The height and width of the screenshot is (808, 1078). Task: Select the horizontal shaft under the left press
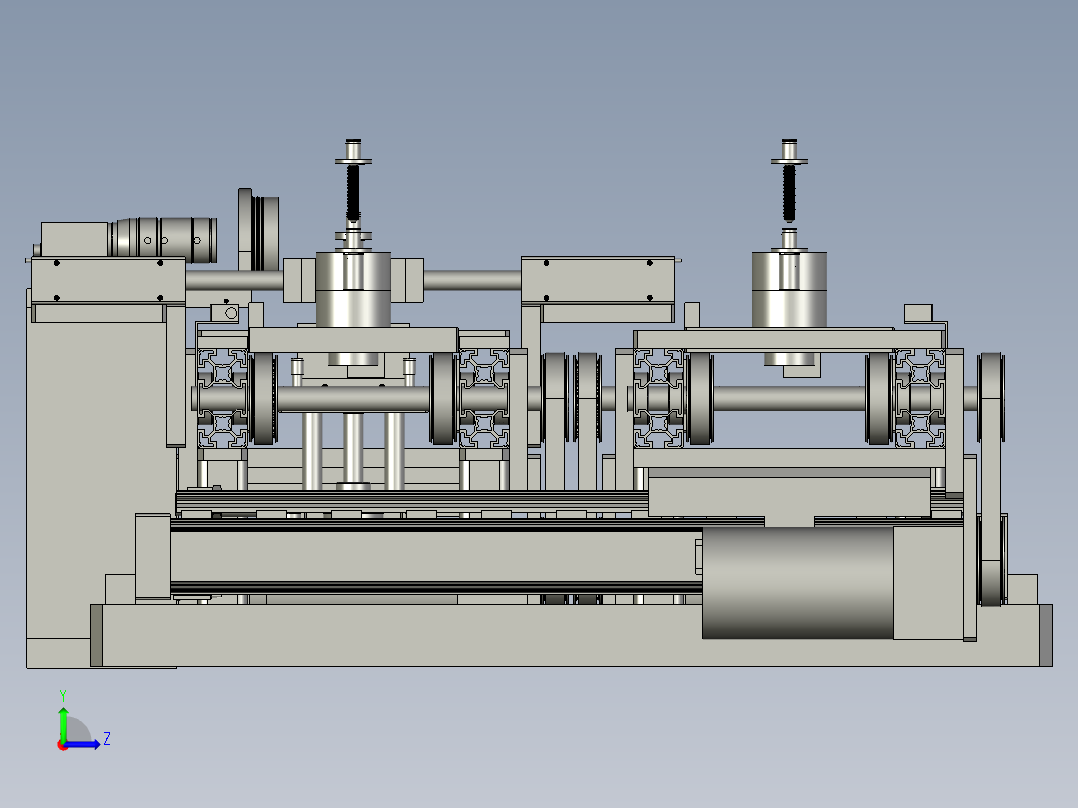(x=353, y=399)
